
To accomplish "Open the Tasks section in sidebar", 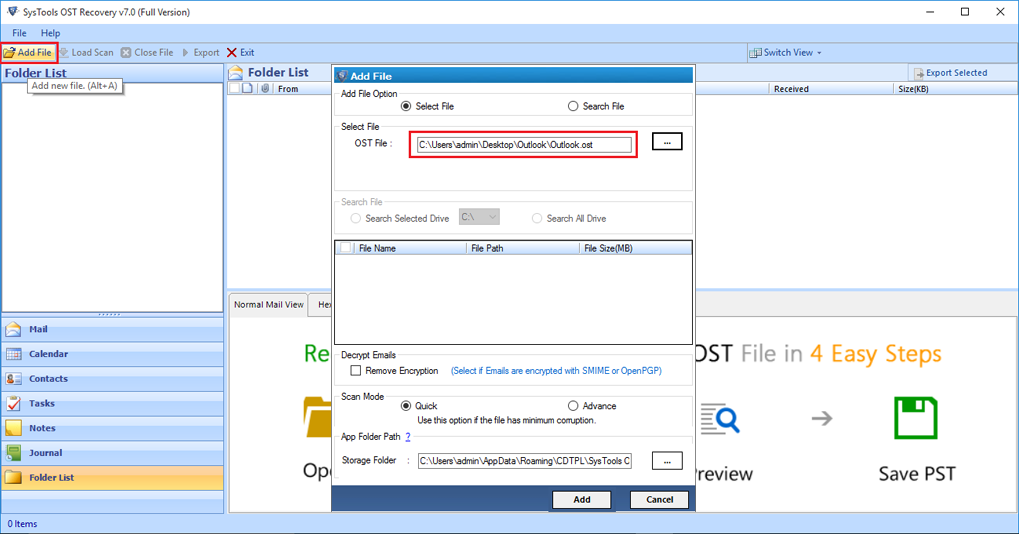I will click(42, 403).
